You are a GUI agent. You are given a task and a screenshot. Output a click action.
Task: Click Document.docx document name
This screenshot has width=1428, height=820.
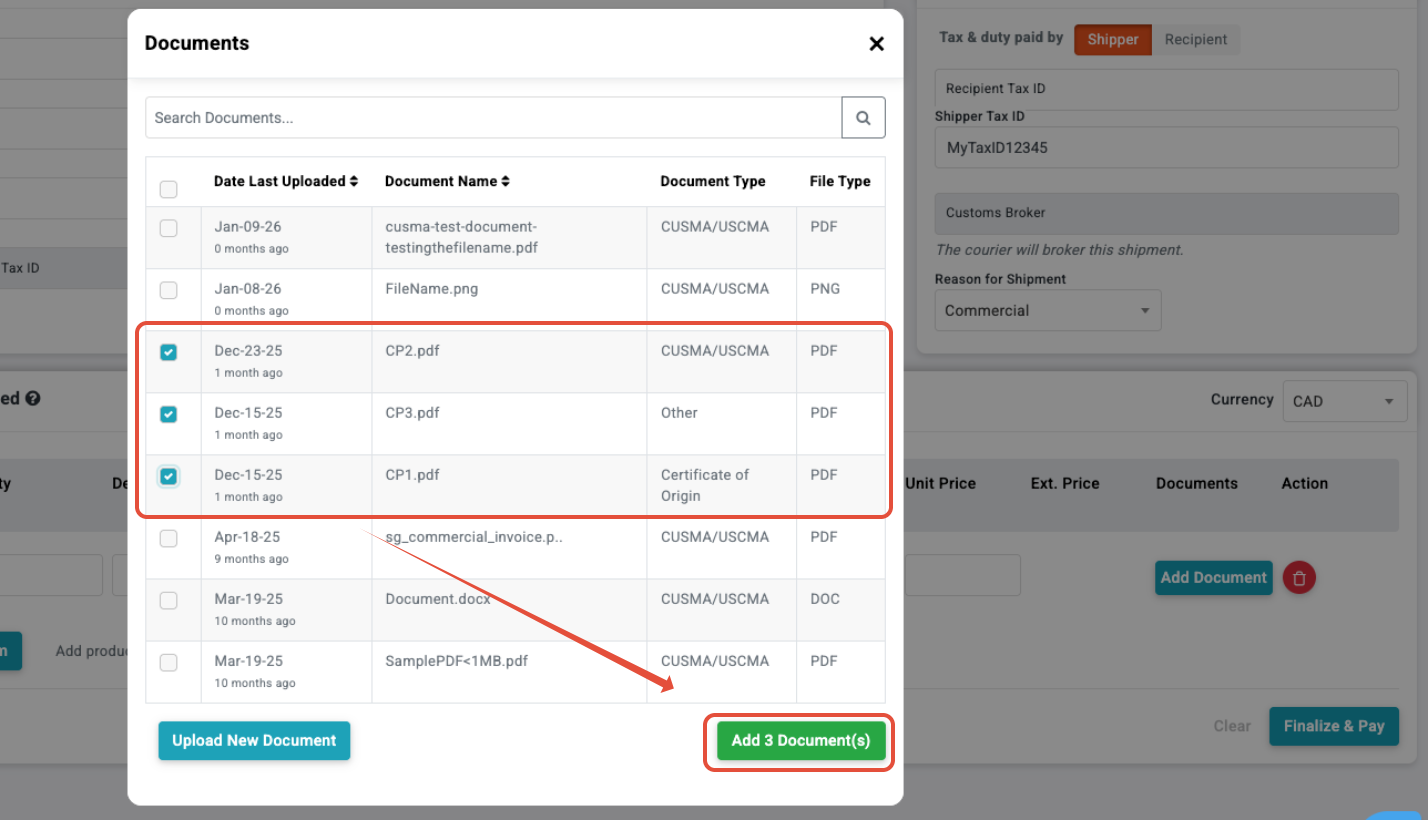438,599
